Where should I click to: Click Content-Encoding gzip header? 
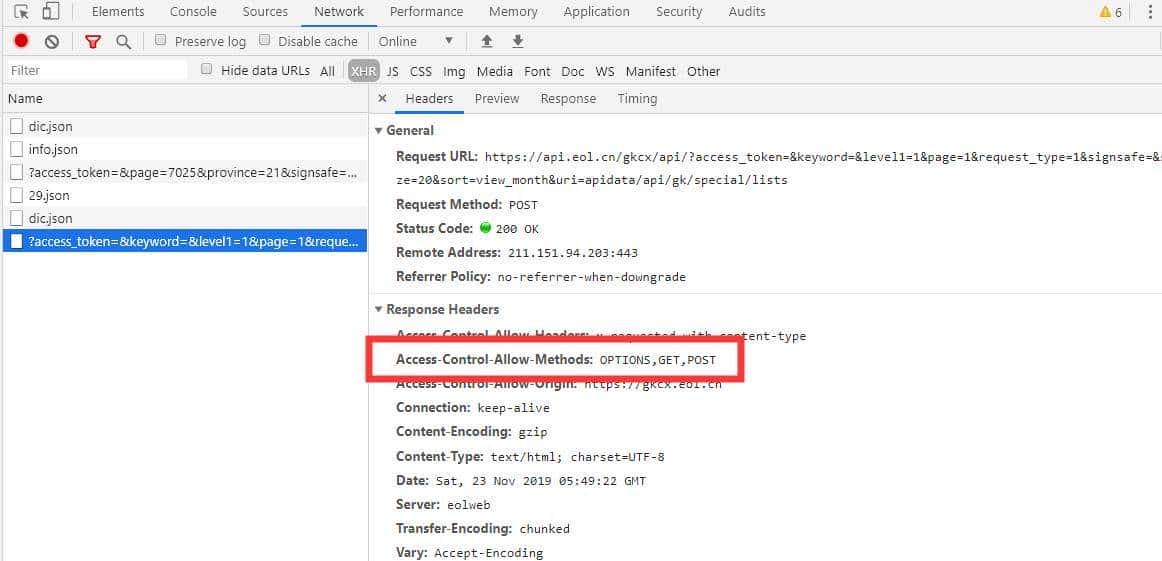[x=471, y=431]
